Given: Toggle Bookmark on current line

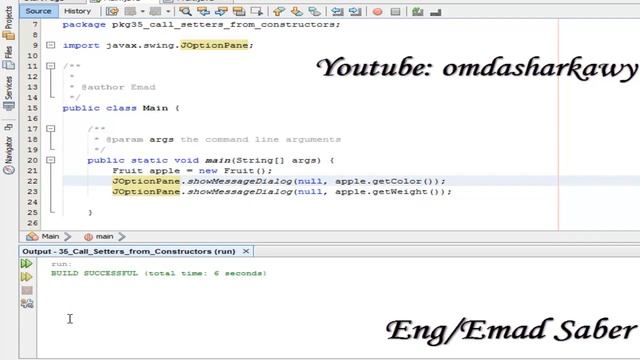Looking at the screenshot, I should click(314, 11).
